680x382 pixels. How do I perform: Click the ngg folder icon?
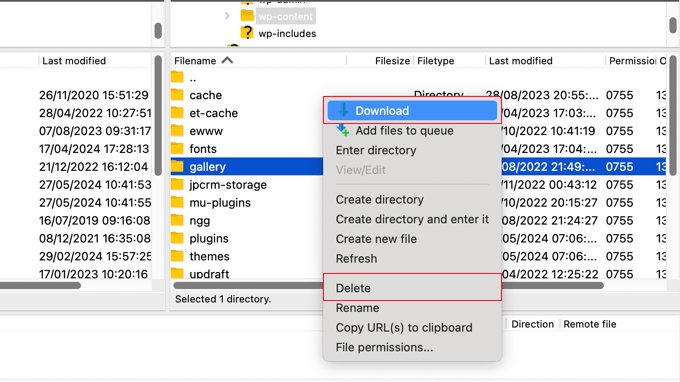[x=177, y=220]
